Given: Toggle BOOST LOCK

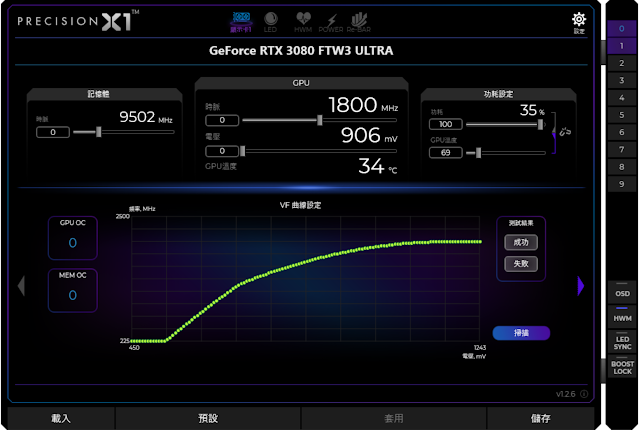Looking at the screenshot, I should pyautogui.click(x=622, y=366).
